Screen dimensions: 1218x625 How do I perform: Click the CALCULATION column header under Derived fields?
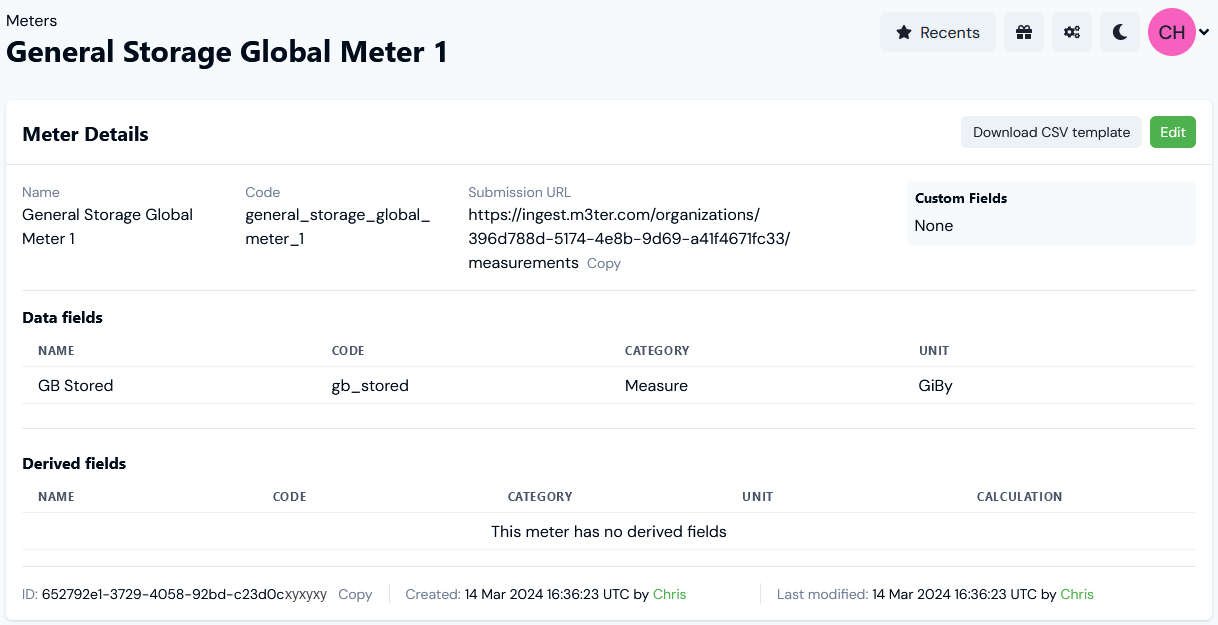tap(1019, 496)
